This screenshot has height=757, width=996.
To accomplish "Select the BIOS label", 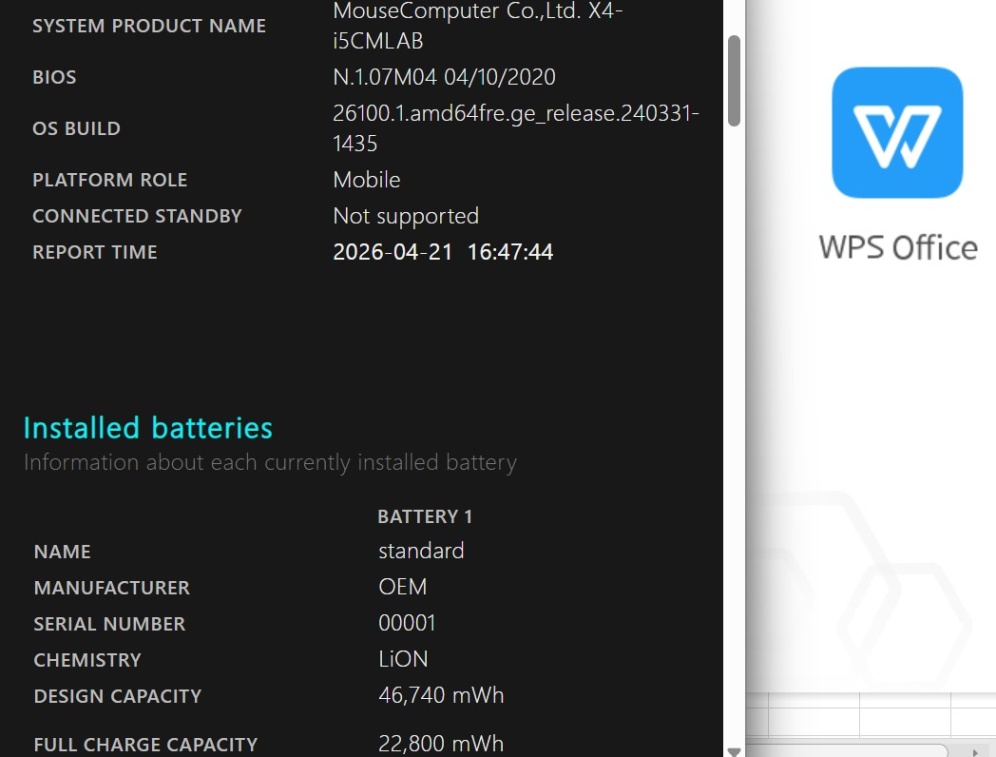I will (x=54, y=77).
